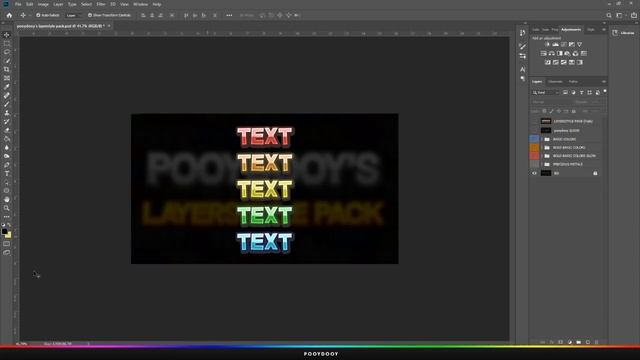Select the Gradient tool
The image size is (640, 360).
coord(7,139)
